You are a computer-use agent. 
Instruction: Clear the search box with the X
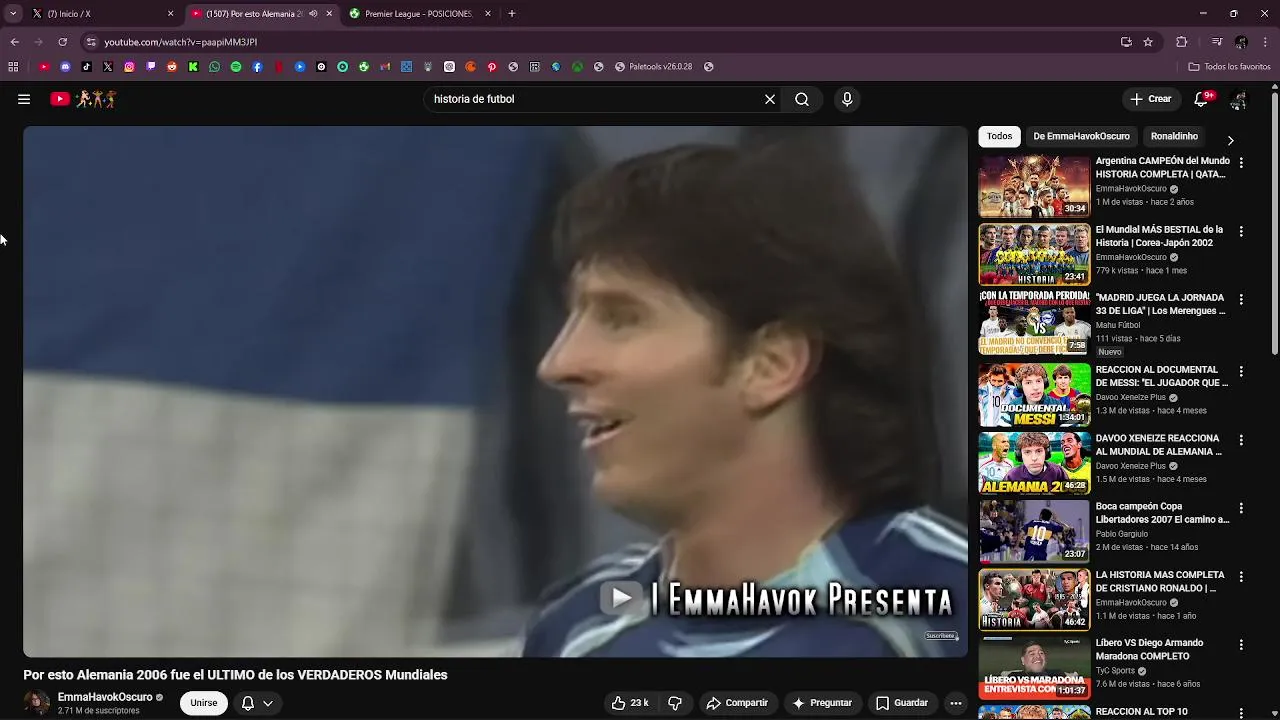pyautogui.click(x=770, y=99)
